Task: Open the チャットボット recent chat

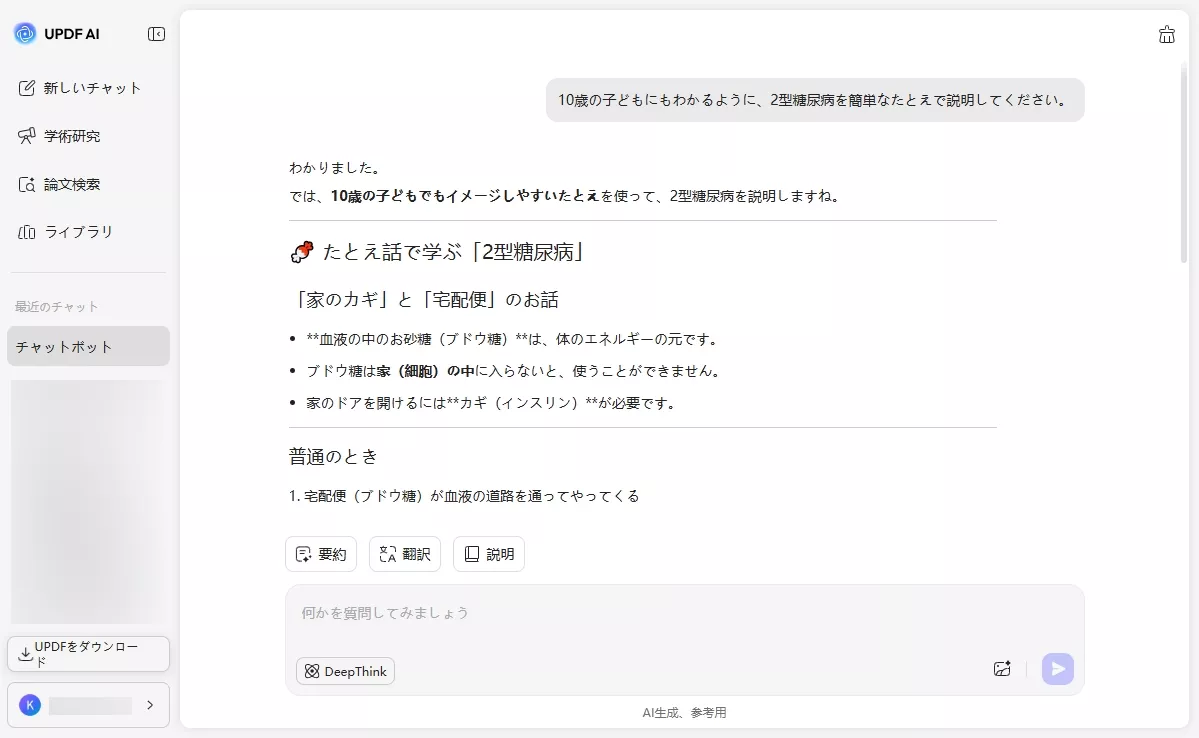Action: (64, 346)
